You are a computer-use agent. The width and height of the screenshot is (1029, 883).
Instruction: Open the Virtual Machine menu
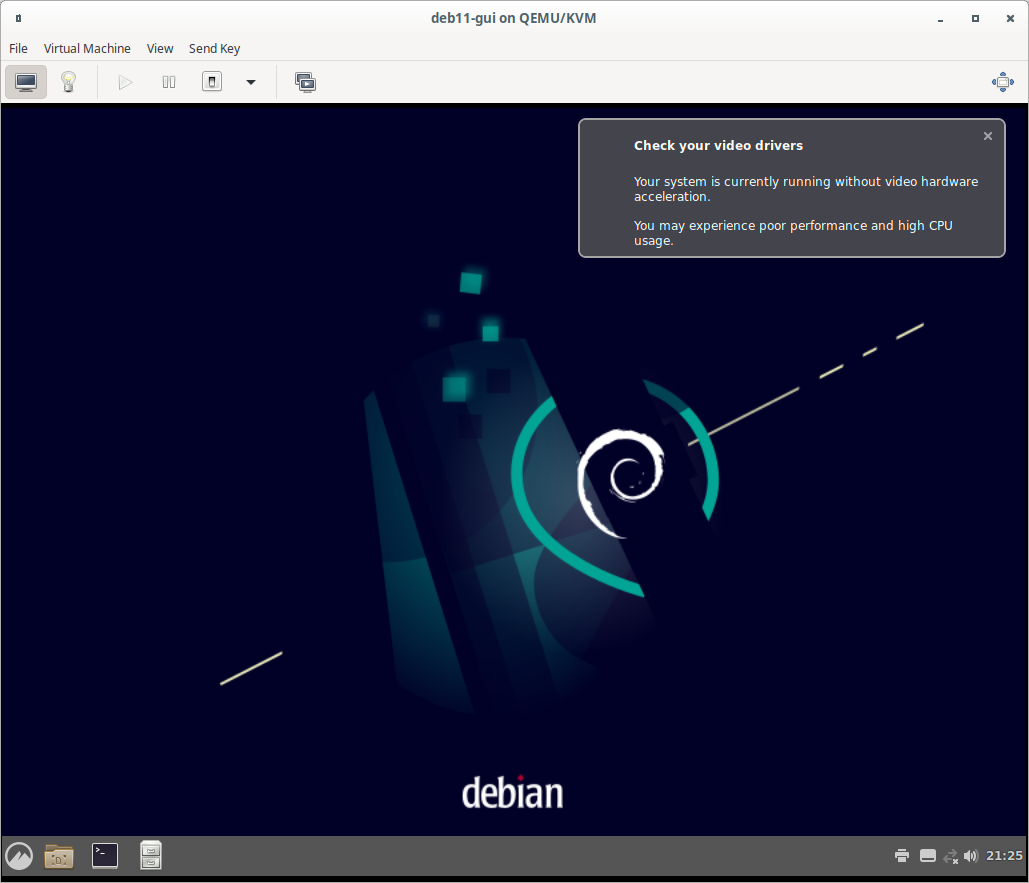[x=87, y=49]
